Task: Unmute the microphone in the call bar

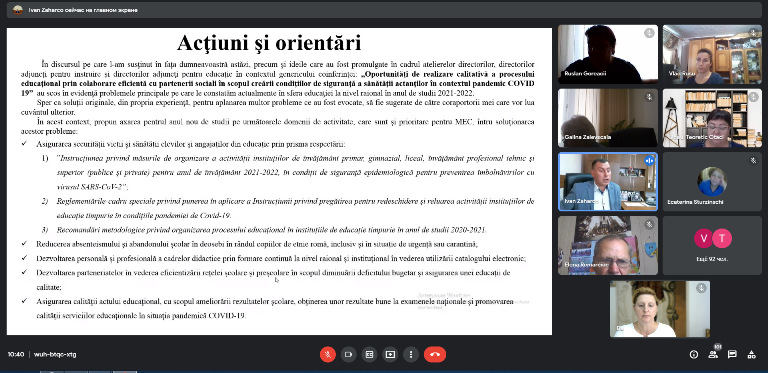Action: click(328, 354)
